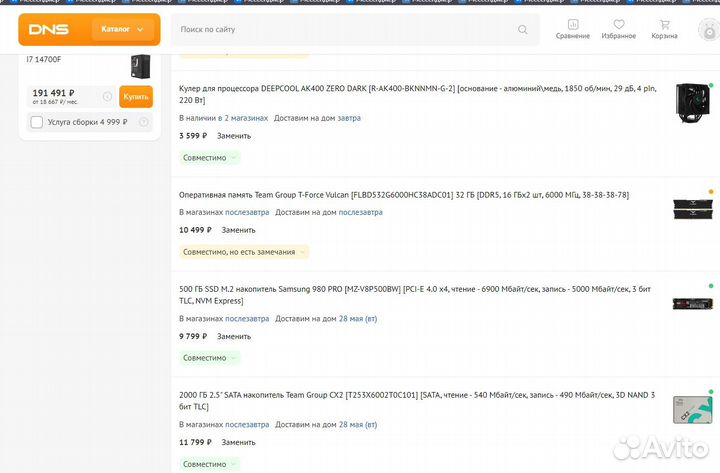Select the '10 499 ₽' memory price
The image size is (720, 473).
(195, 230)
